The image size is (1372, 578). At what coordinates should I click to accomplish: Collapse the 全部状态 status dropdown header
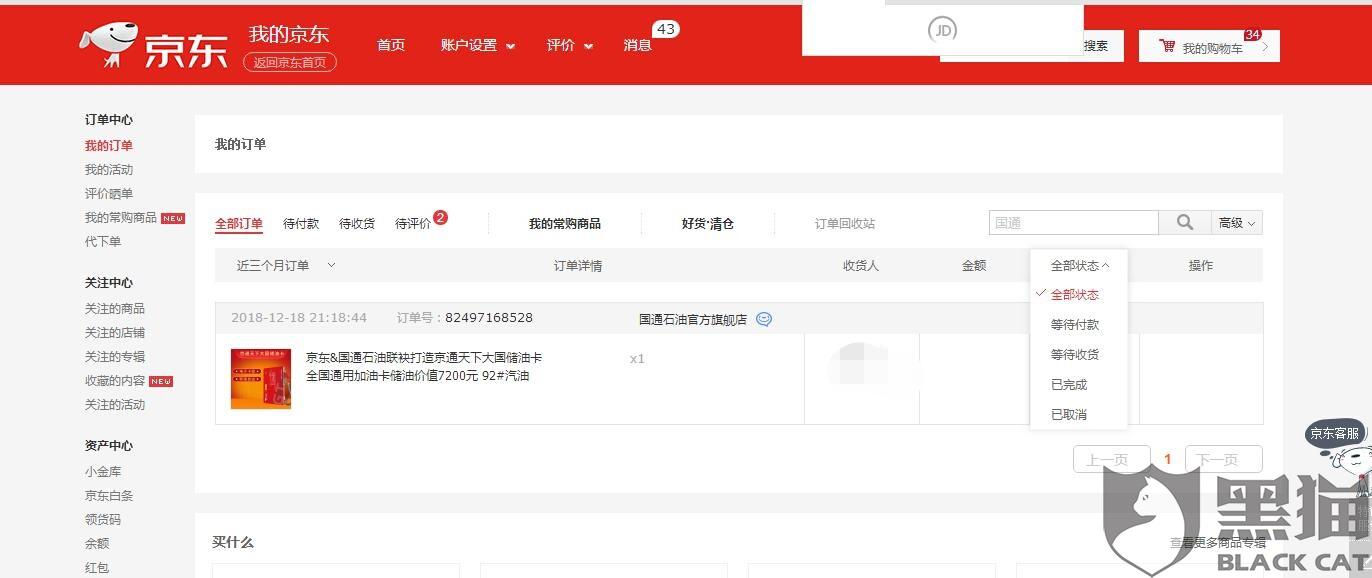(1080, 265)
